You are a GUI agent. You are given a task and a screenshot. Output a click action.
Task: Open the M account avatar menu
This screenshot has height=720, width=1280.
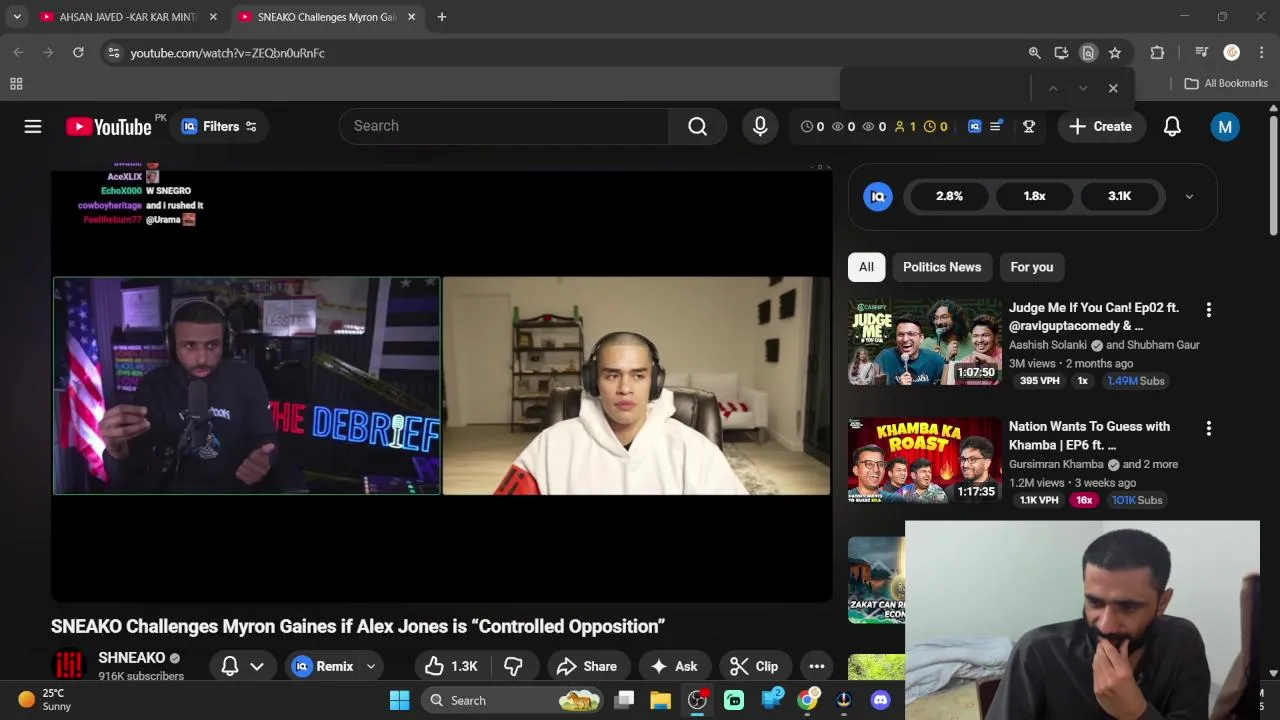tap(1225, 127)
